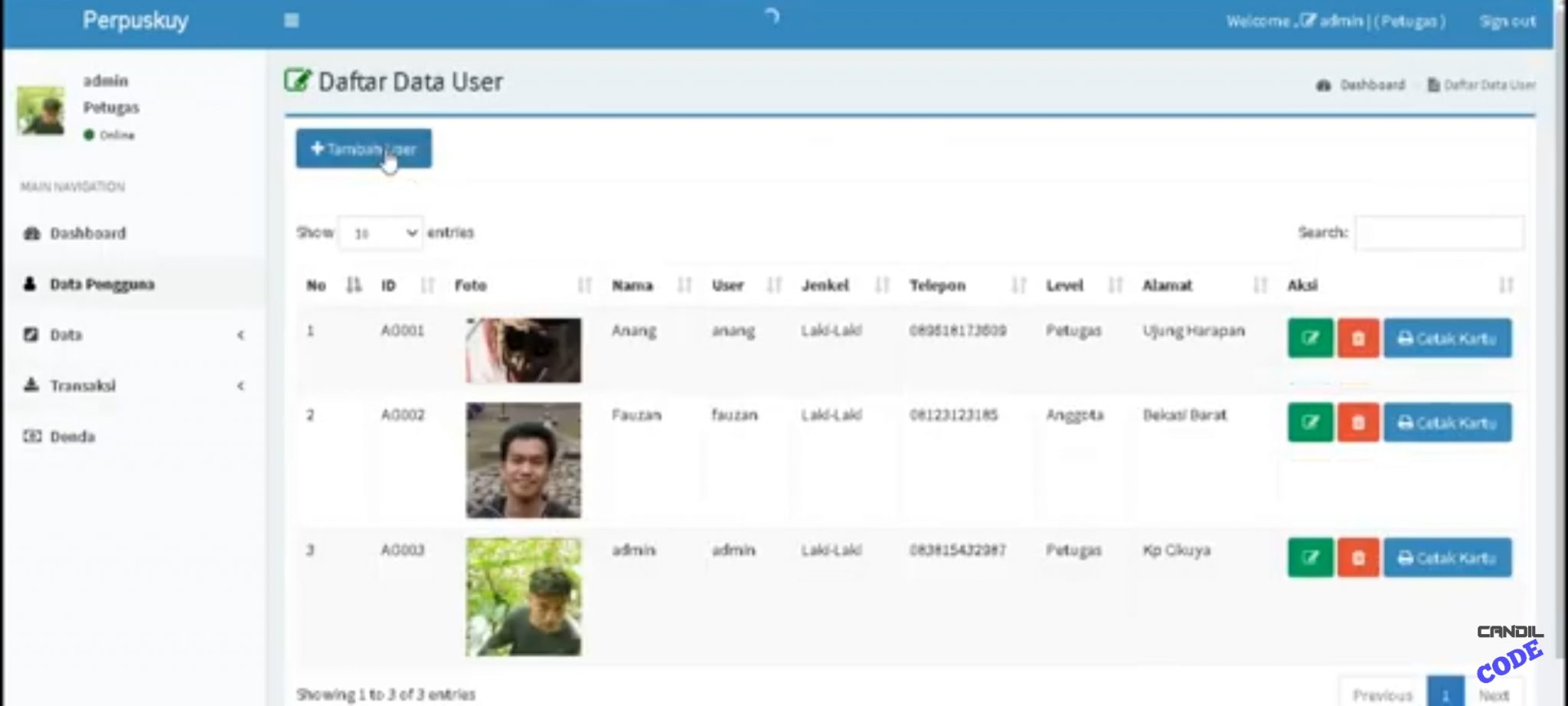
Task: Click inside the Search input field
Action: (x=1439, y=233)
